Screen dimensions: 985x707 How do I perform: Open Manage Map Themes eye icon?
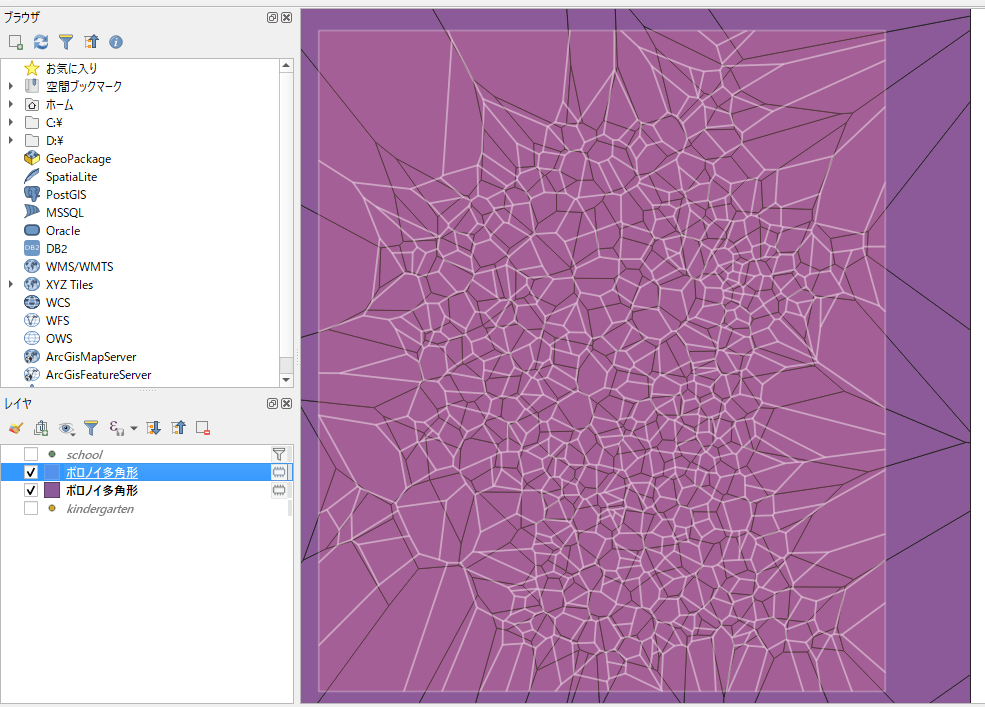pyautogui.click(x=66, y=429)
